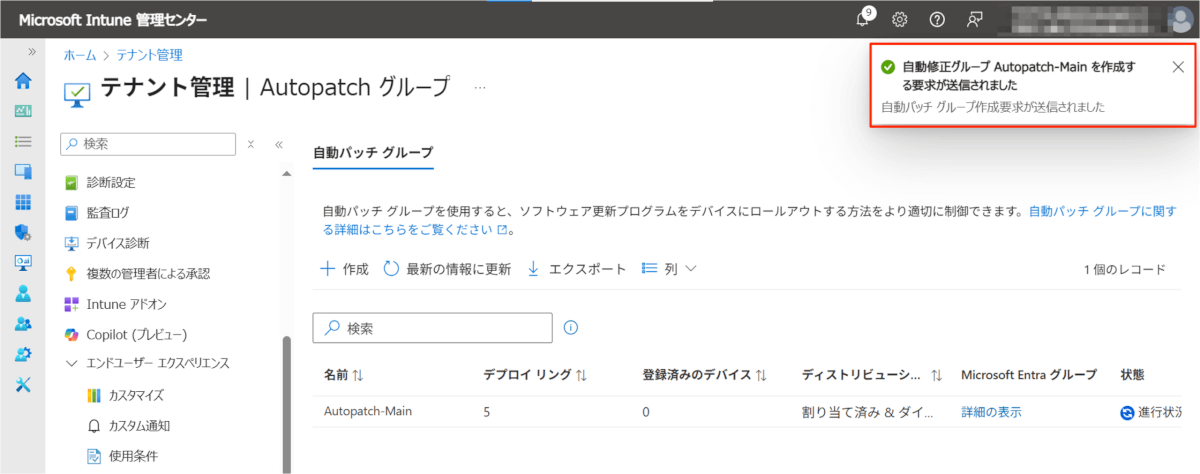Click green success check icon in toast

[x=888, y=67]
